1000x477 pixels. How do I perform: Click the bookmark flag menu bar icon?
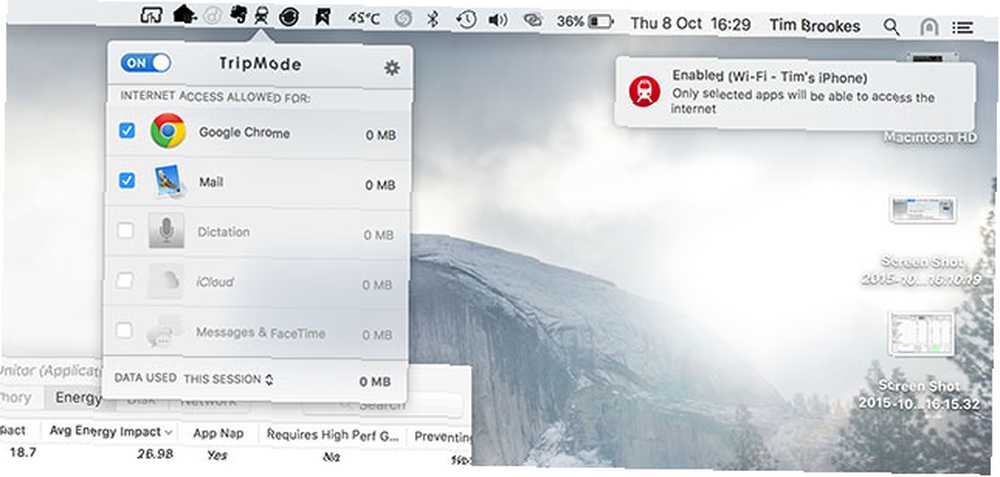click(x=323, y=18)
